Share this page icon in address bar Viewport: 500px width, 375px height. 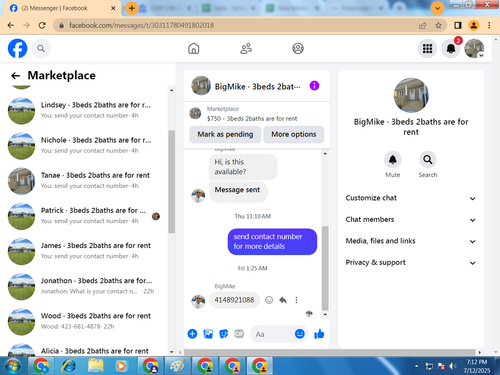(423, 25)
